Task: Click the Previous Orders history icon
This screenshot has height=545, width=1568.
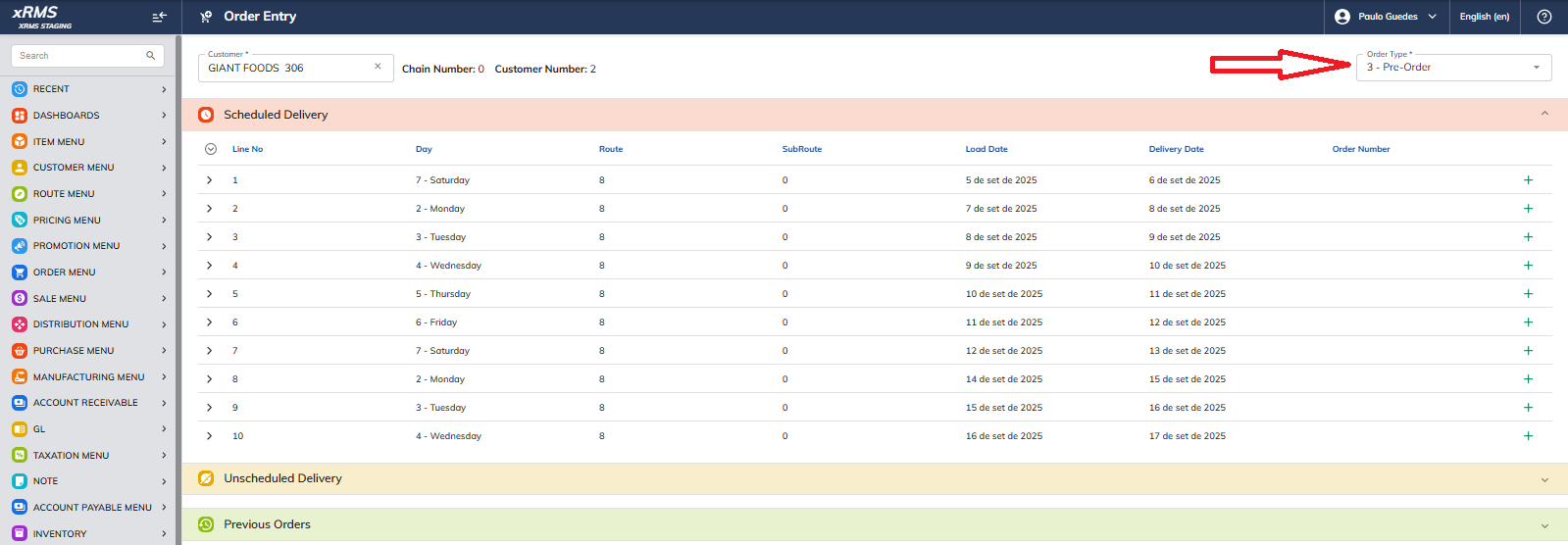Action: click(206, 524)
